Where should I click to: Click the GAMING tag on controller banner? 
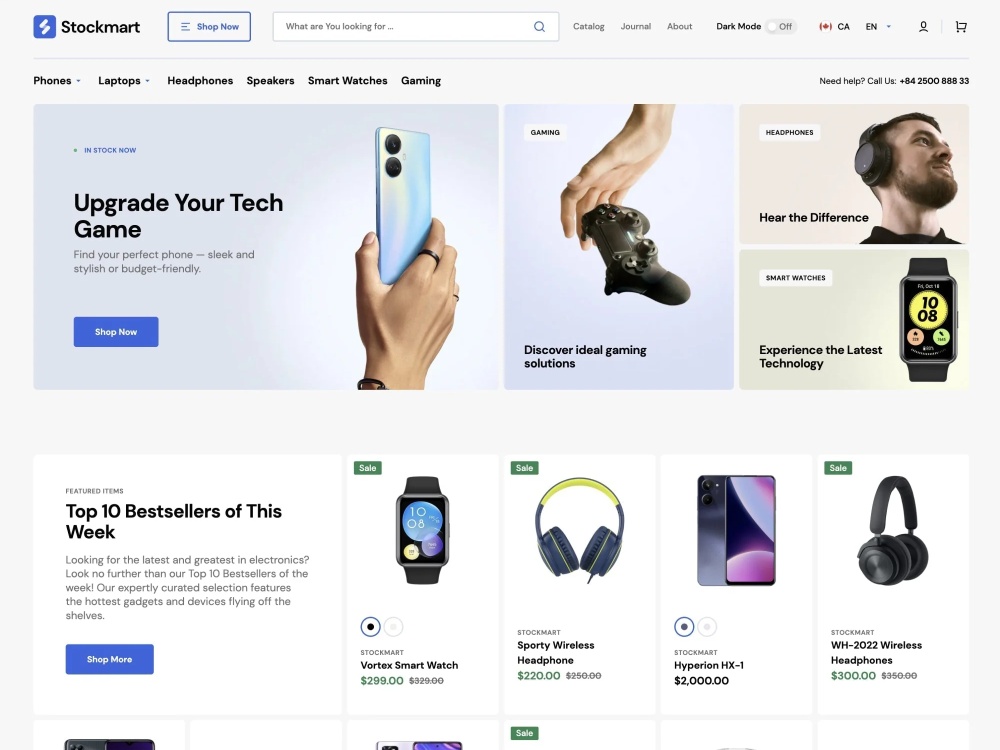tap(545, 133)
